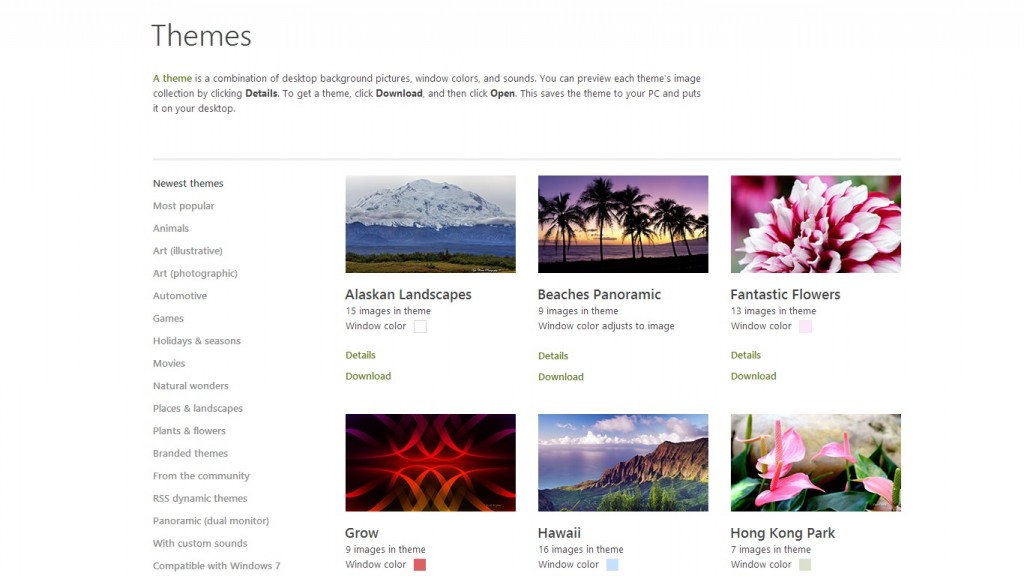Click the "A theme" intro link
1024x576 pixels.
pyautogui.click(x=172, y=79)
